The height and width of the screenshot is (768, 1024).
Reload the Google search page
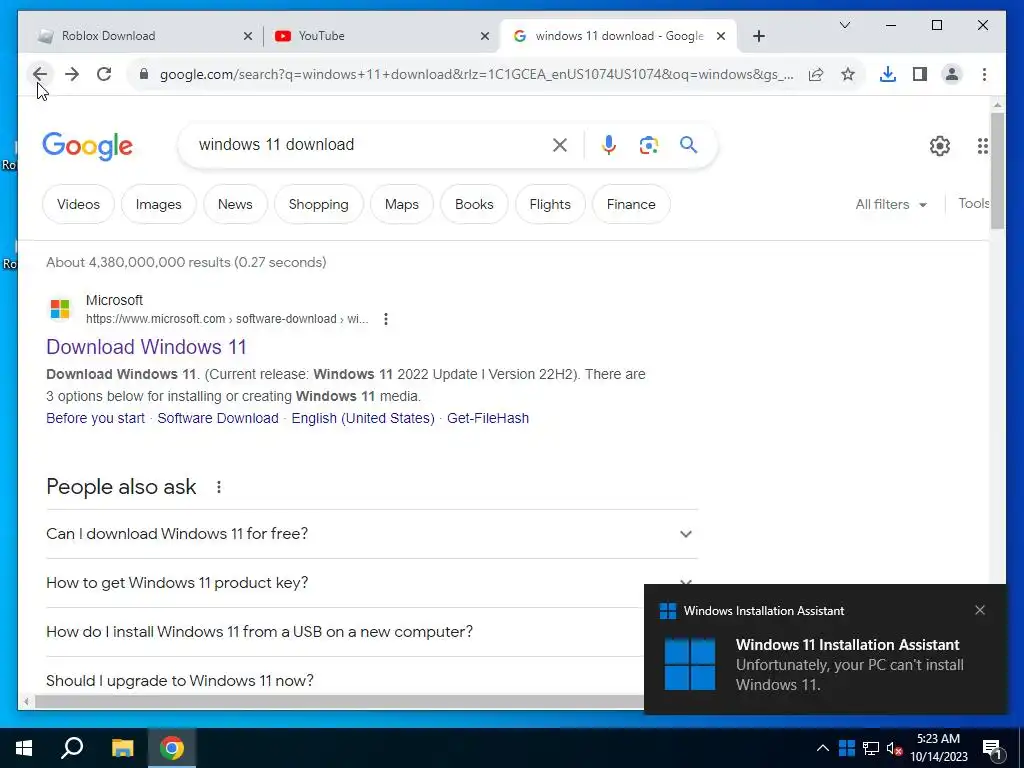coord(104,74)
